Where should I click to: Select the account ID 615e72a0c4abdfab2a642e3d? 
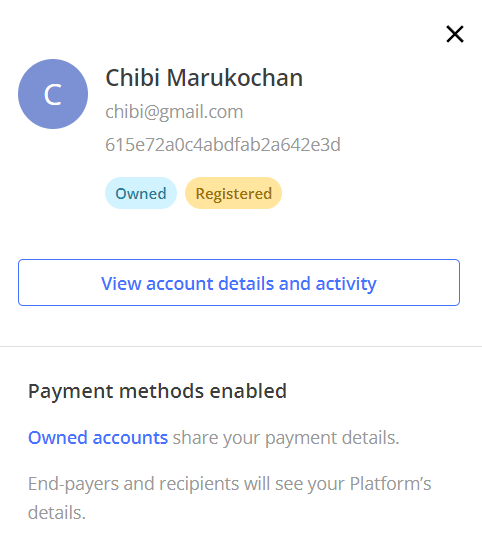tap(223, 145)
